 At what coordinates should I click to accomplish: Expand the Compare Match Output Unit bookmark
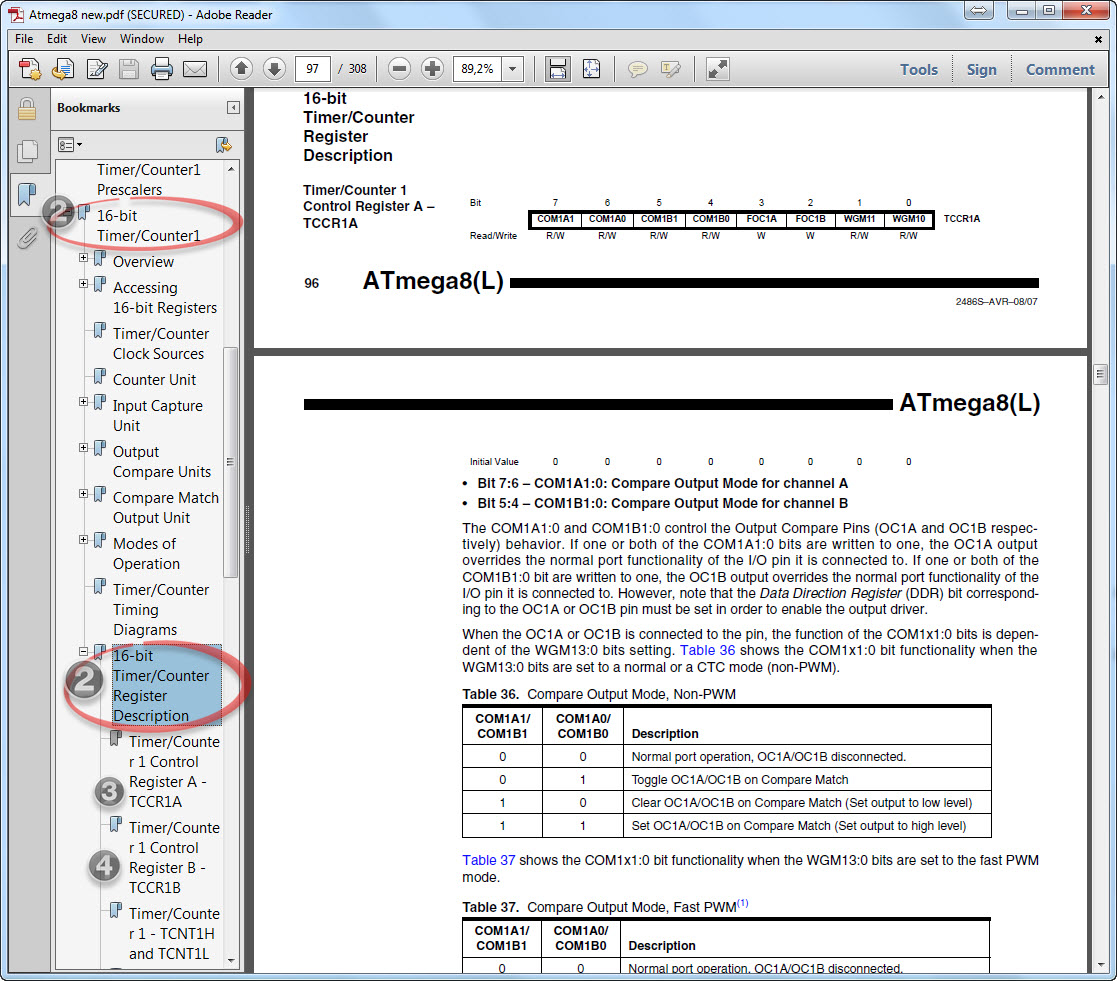83,494
